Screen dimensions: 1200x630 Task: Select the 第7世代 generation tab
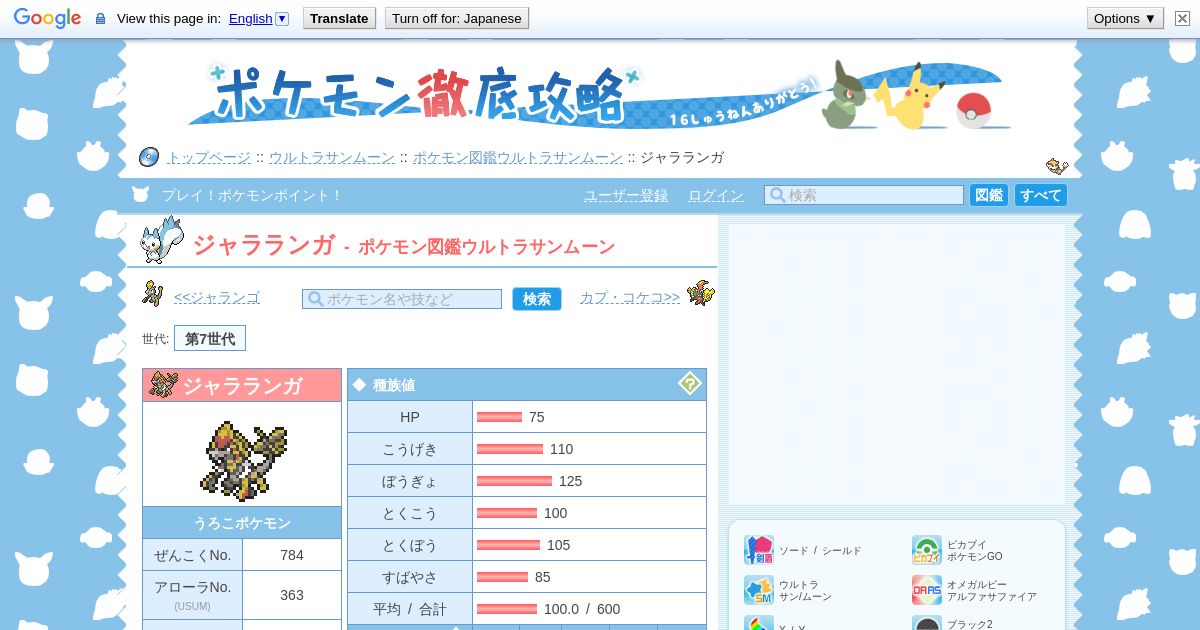(x=210, y=339)
